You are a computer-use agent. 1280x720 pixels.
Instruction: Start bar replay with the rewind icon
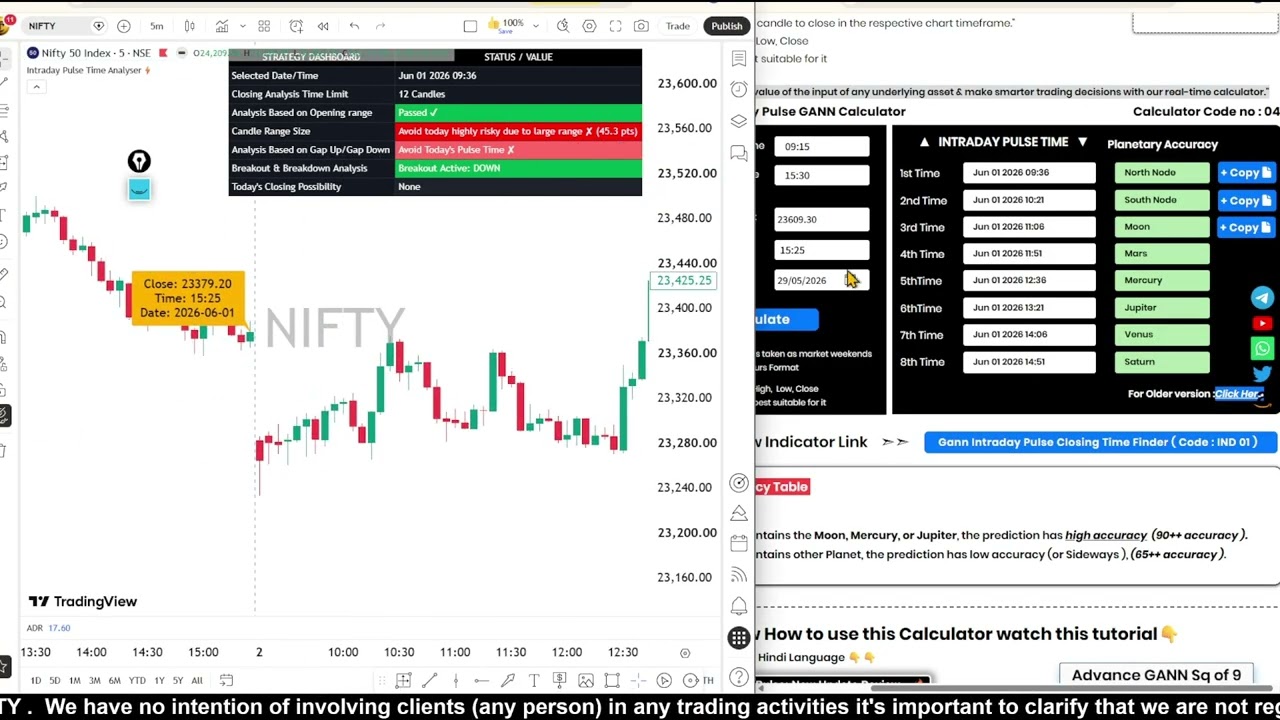pos(323,26)
